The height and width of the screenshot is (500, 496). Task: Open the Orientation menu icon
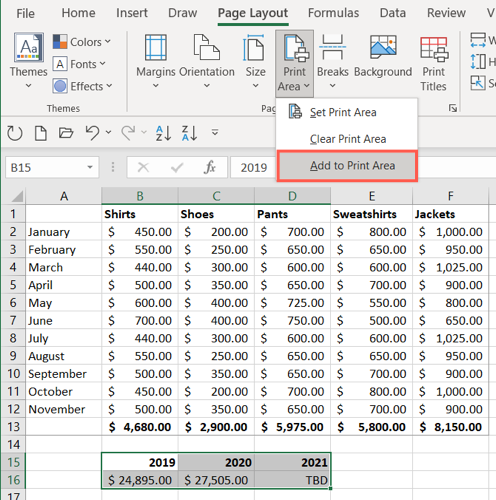[x=207, y=62]
